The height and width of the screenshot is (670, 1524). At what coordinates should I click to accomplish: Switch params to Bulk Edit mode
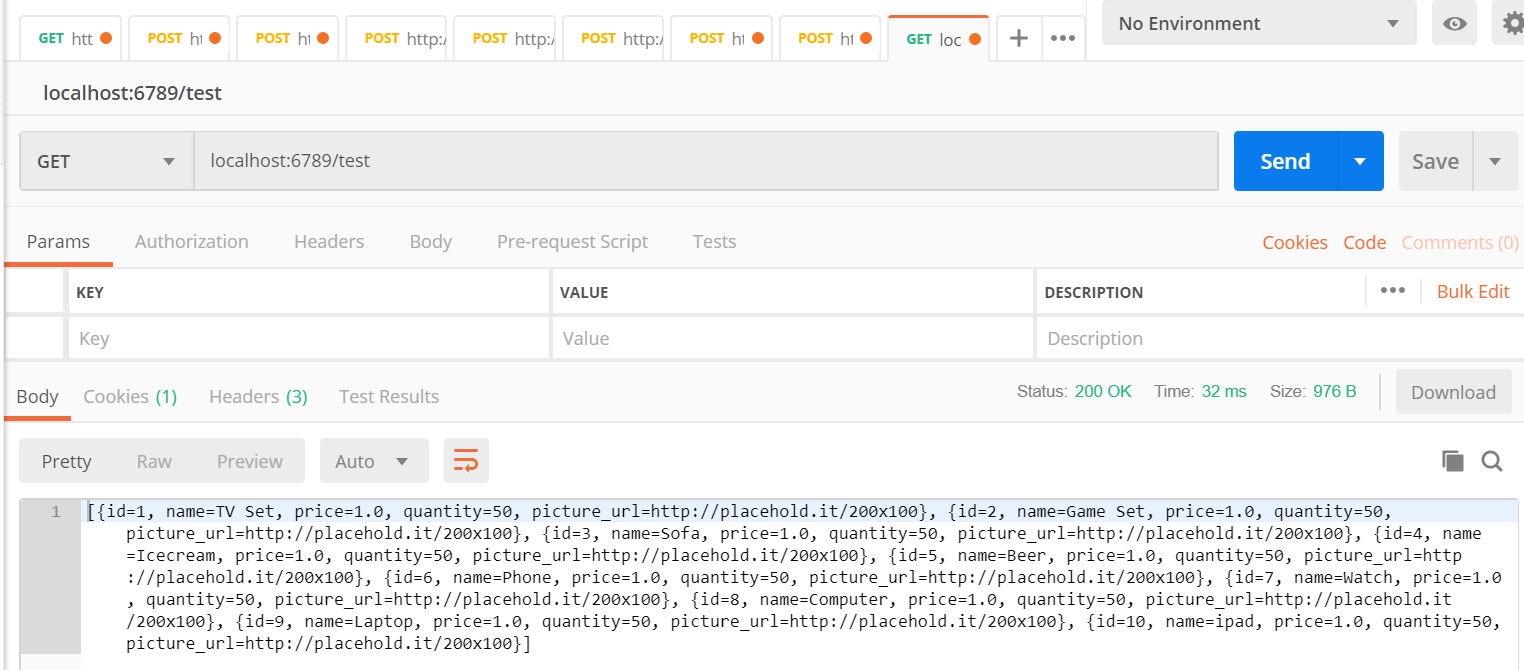click(x=1472, y=290)
